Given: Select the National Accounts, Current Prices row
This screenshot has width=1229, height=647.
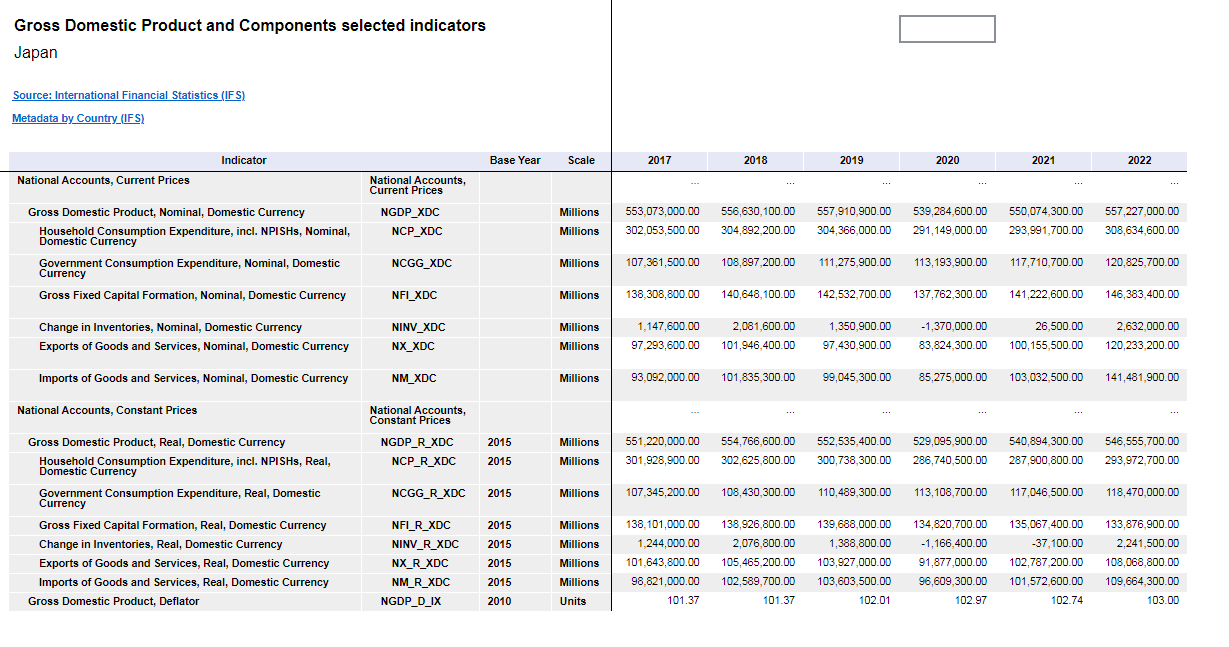Looking at the screenshot, I should (103, 181).
